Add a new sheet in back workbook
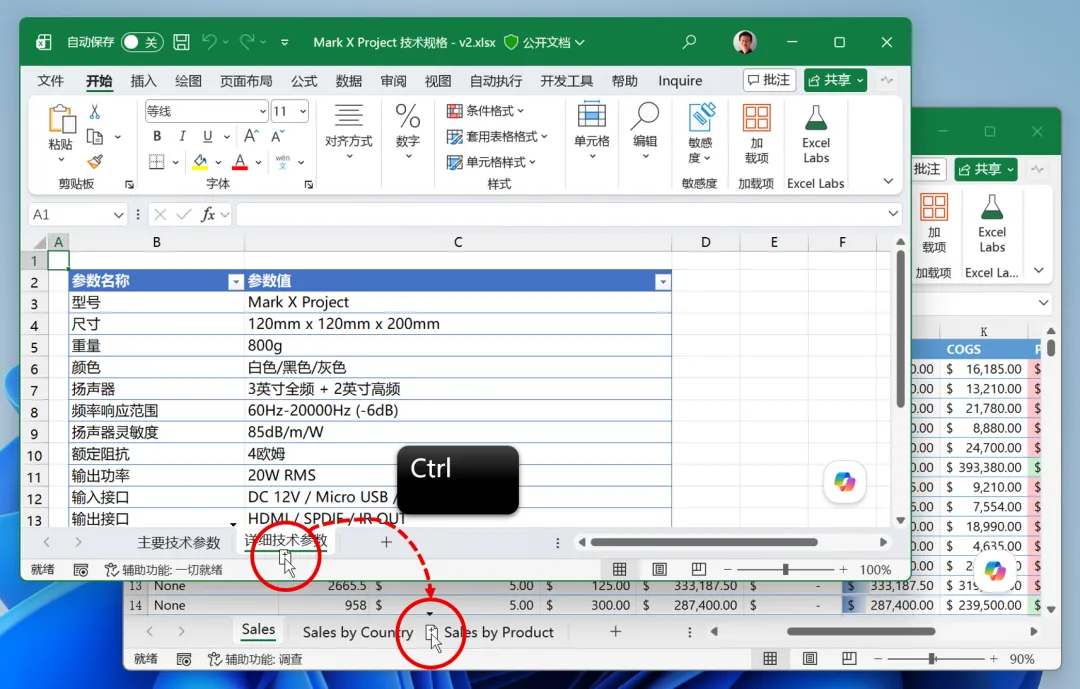1080x689 pixels. pos(616,631)
